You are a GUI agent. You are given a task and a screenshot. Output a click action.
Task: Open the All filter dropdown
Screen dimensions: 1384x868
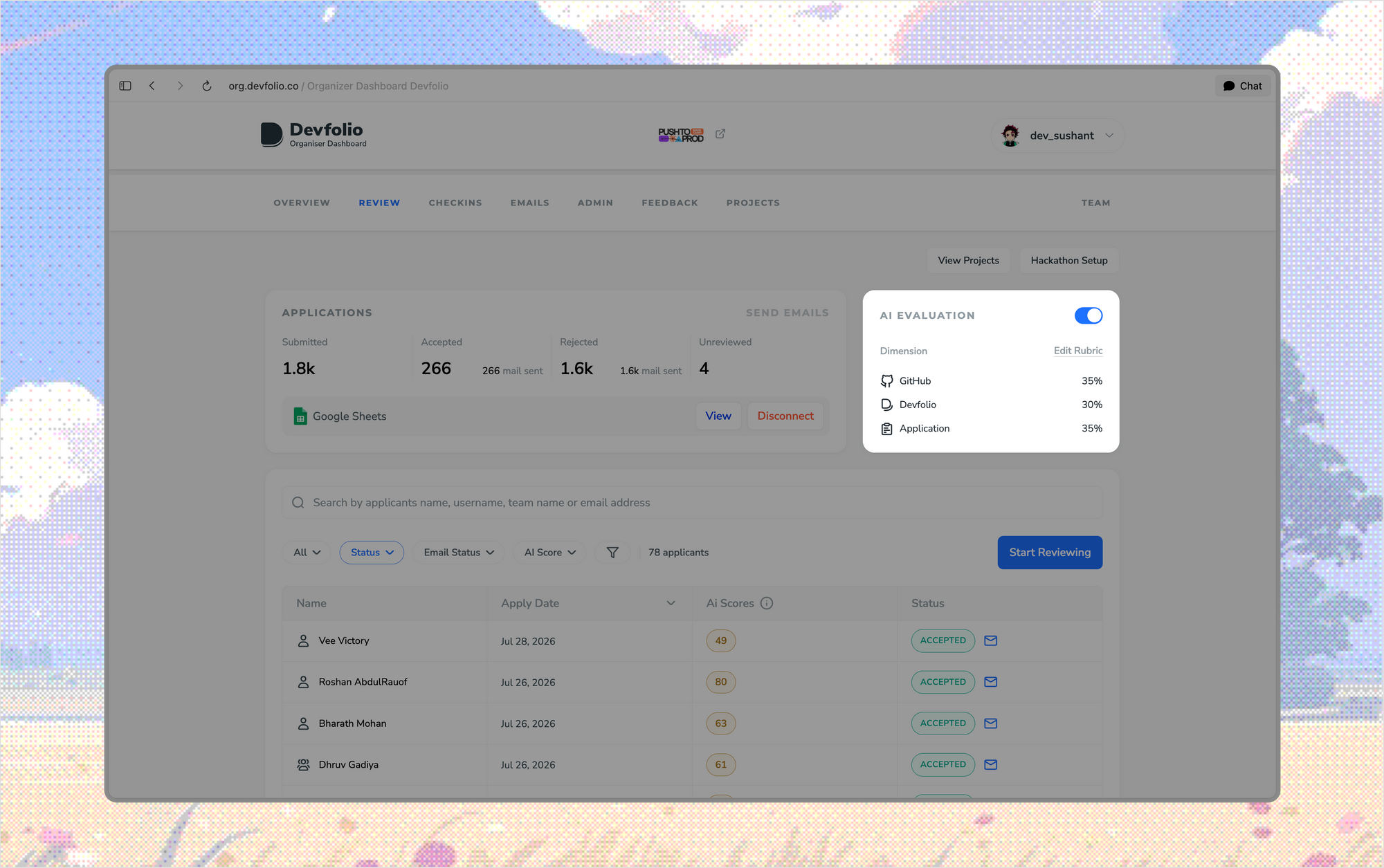point(307,553)
